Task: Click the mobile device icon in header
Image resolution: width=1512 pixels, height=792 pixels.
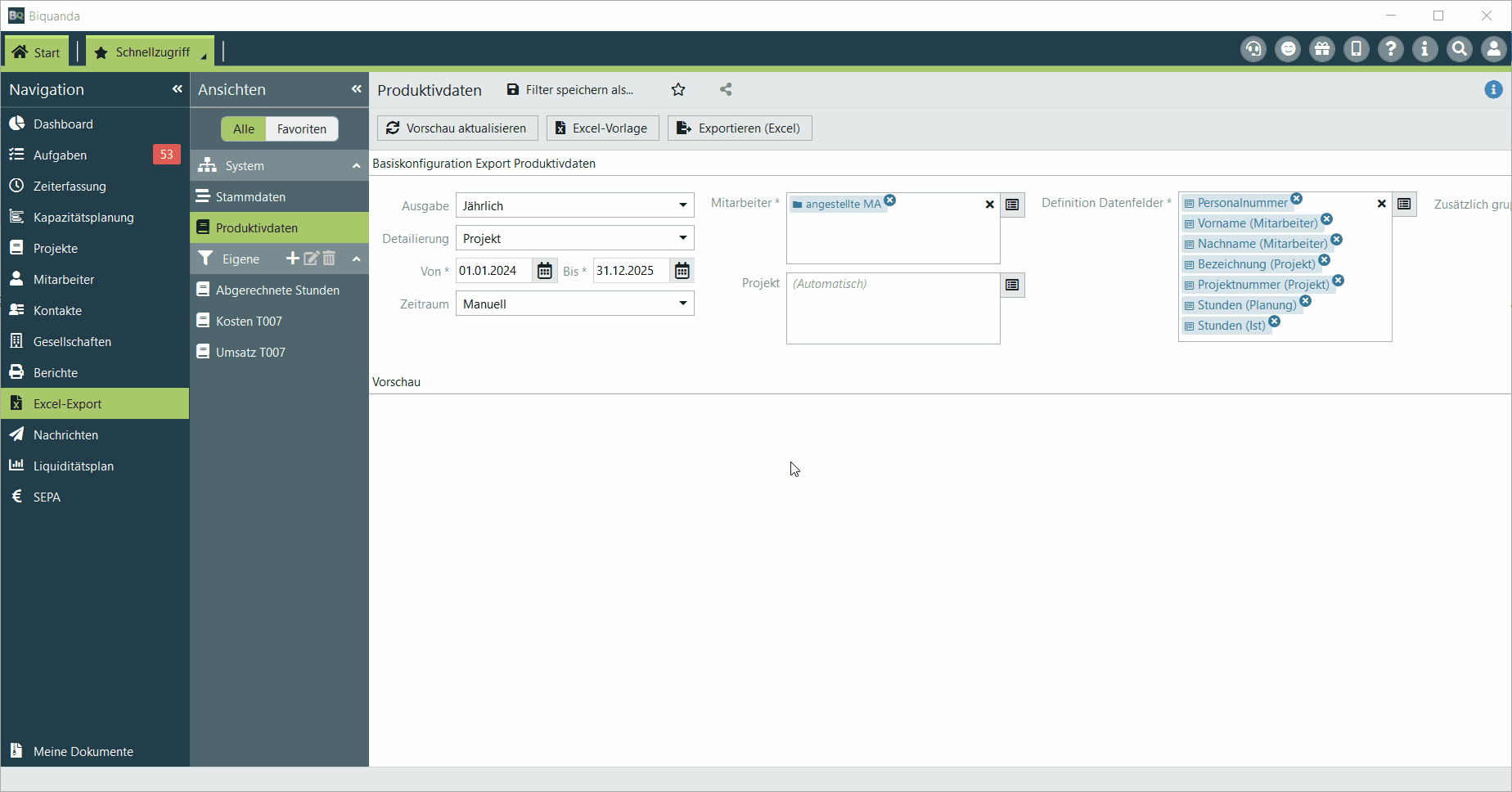Action: [x=1356, y=50]
